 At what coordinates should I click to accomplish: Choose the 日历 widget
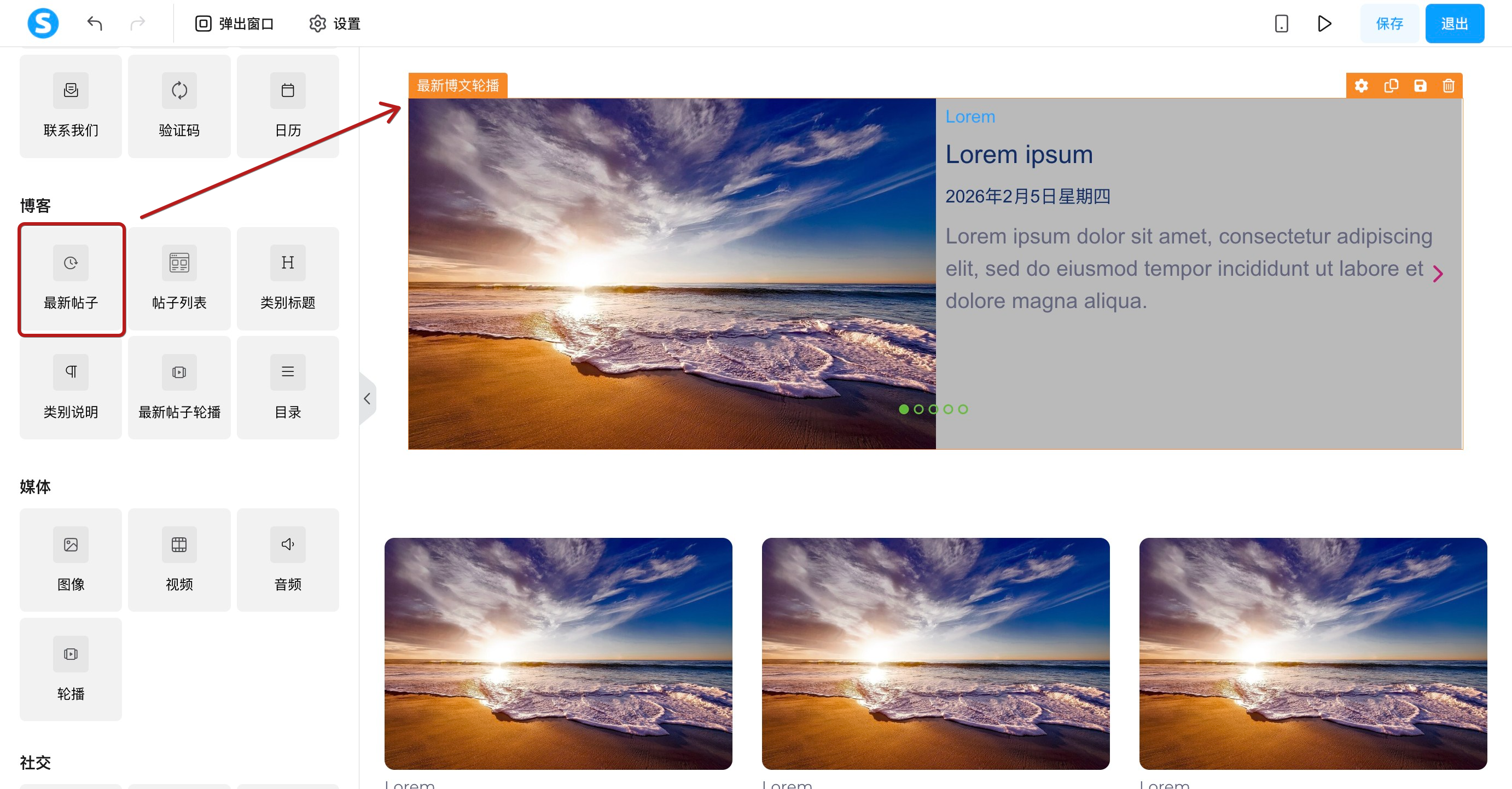288,106
